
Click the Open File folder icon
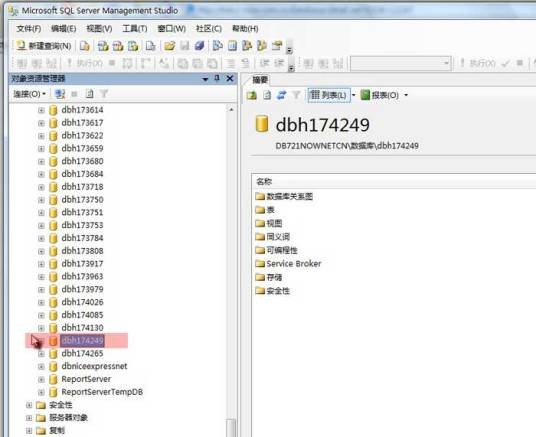tap(169, 45)
